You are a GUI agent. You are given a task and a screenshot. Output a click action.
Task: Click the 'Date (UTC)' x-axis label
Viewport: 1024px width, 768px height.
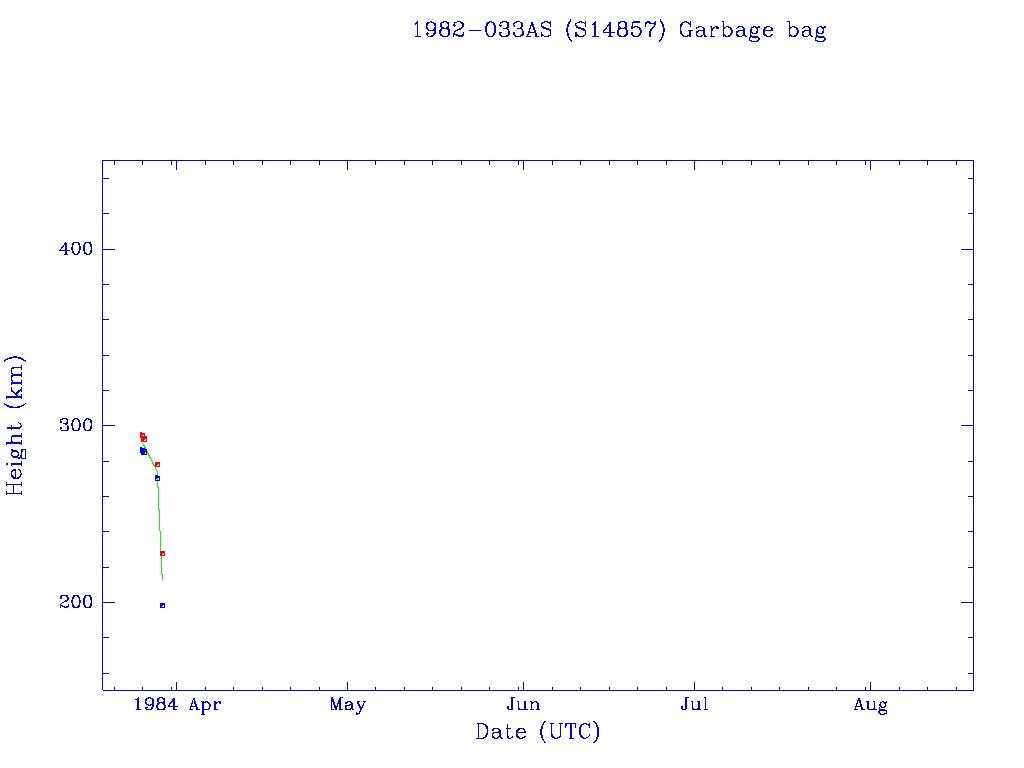pyautogui.click(x=538, y=732)
